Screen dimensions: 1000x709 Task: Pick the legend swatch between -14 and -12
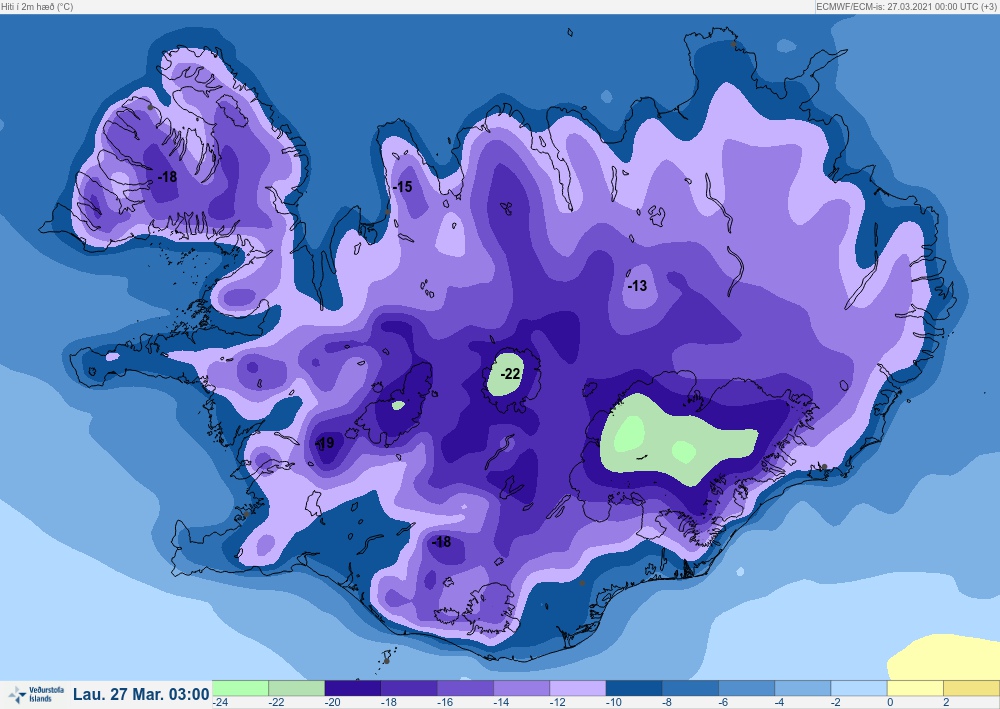point(522,689)
